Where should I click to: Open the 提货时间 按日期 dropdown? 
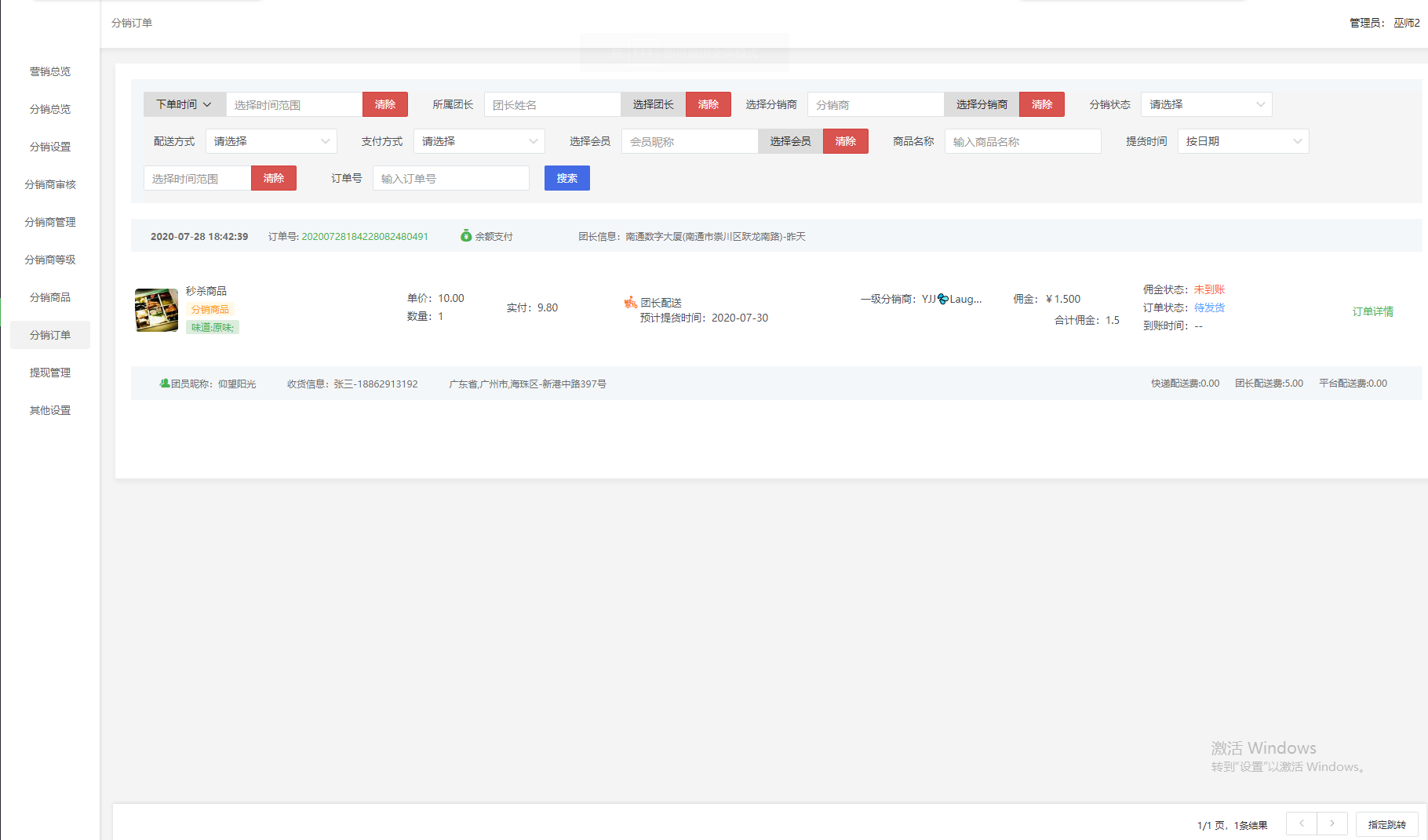pyautogui.click(x=1243, y=141)
